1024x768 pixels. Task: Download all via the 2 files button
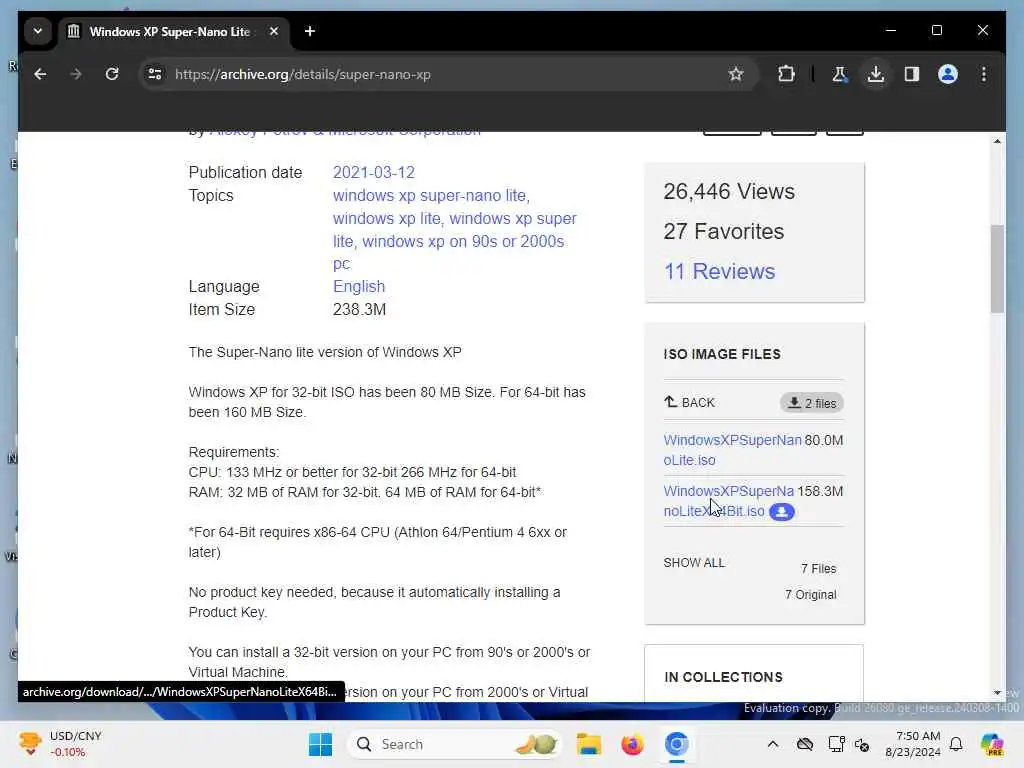[x=812, y=403]
